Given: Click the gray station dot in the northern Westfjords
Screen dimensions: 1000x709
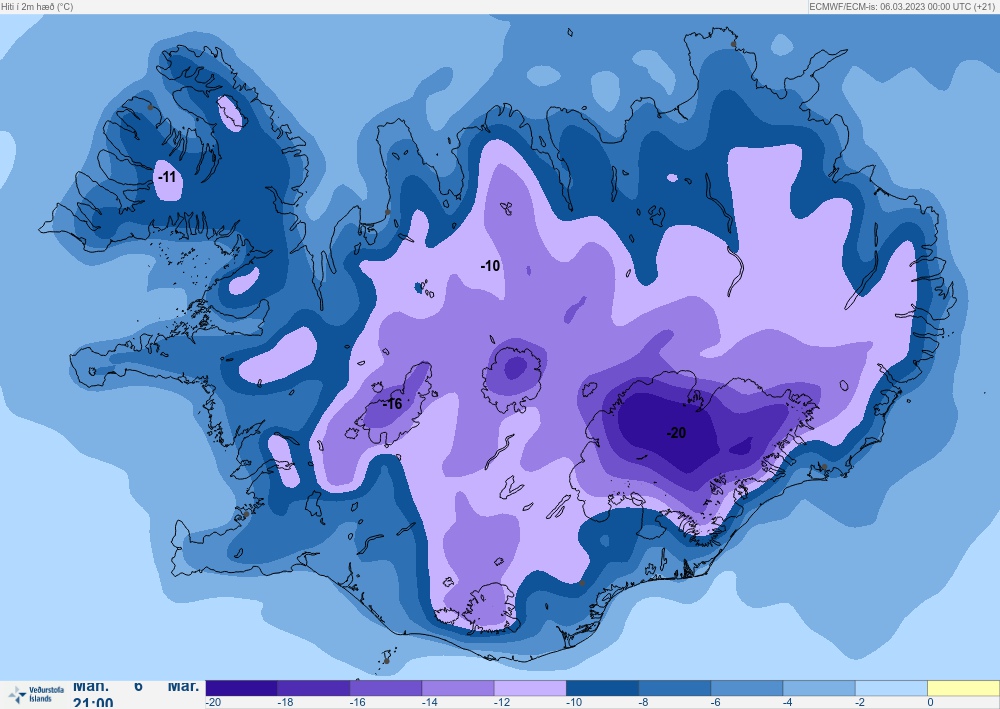Looking at the screenshot, I should click(x=150, y=107).
